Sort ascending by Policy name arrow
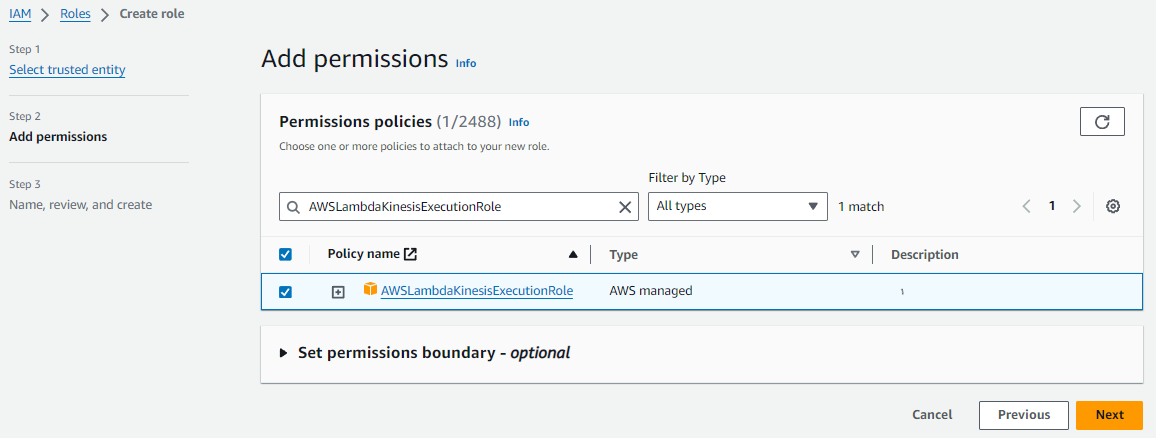The image size is (1156, 438). 573,255
